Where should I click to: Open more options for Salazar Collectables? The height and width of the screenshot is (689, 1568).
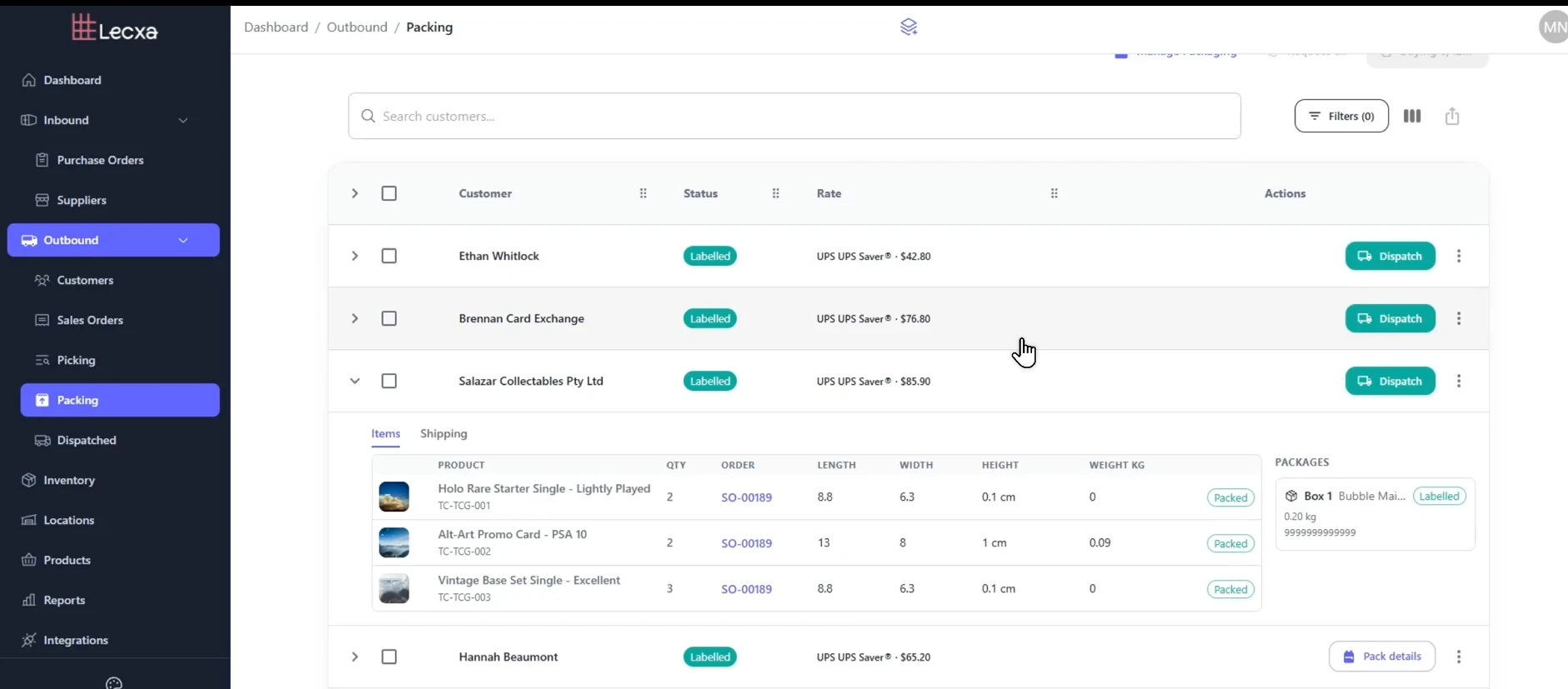[1459, 381]
